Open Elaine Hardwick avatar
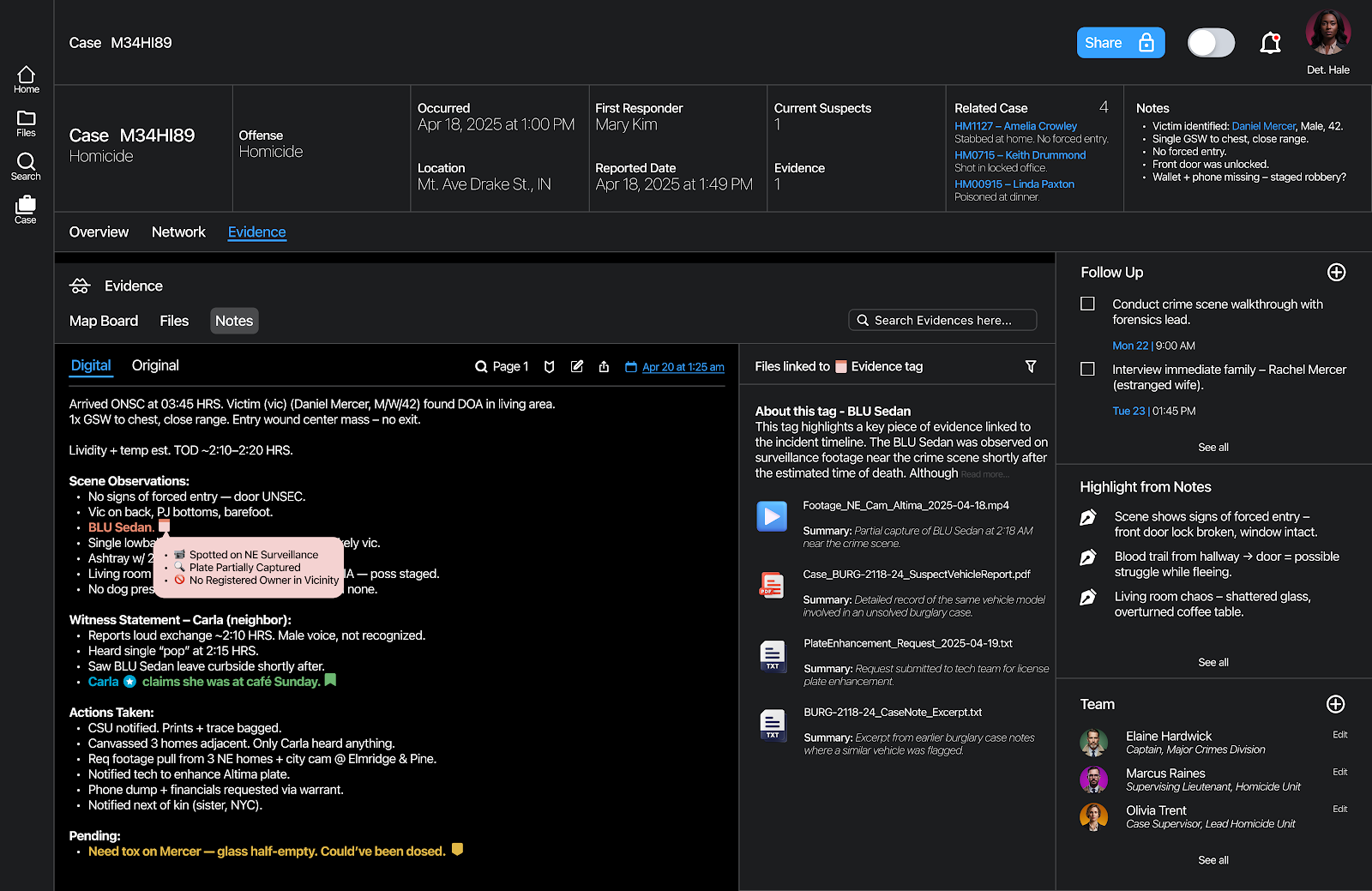The image size is (1372, 891). pos(1093,743)
